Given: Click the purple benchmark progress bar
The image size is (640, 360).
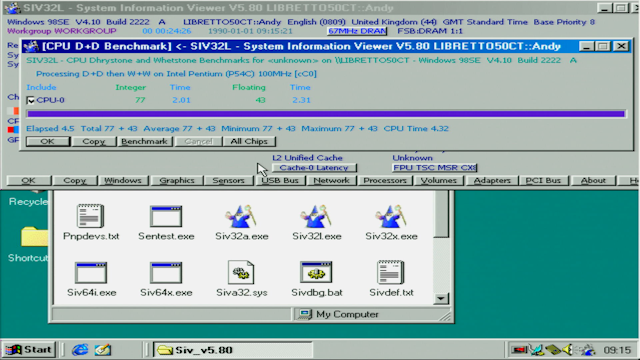Looking at the screenshot, I should click(x=326, y=113).
